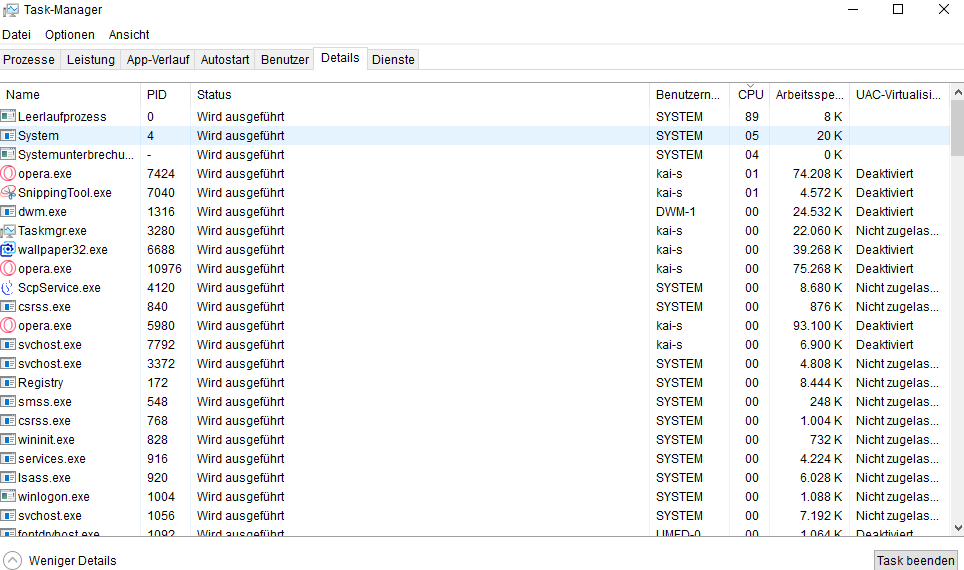Click the winlogon.exe process icon
Screen dimensions: 964x570
tap(8, 496)
